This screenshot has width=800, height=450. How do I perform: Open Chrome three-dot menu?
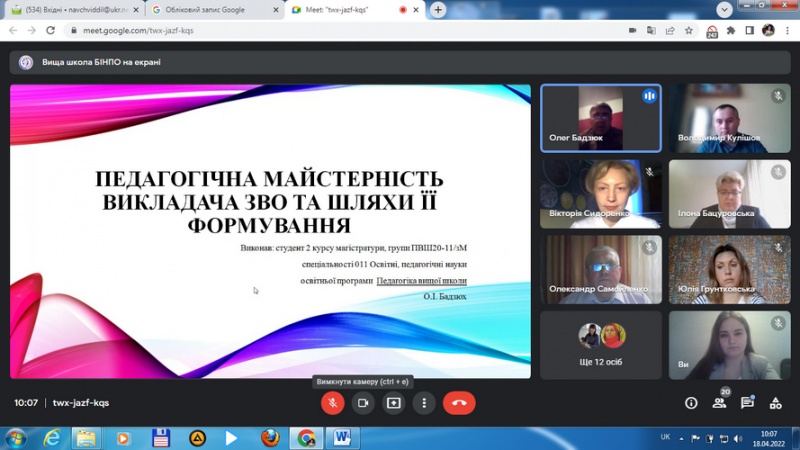pyautogui.click(x=787, y=30)
